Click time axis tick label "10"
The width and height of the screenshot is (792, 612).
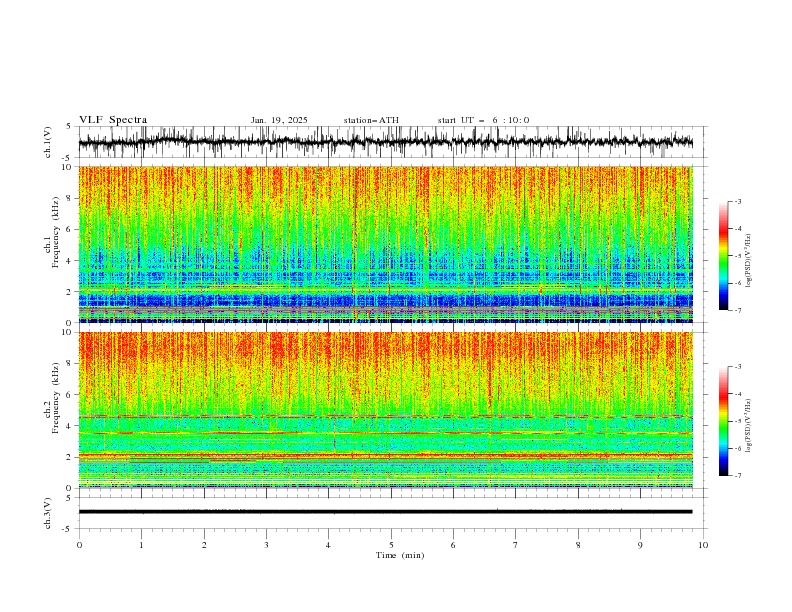[703, 545]
